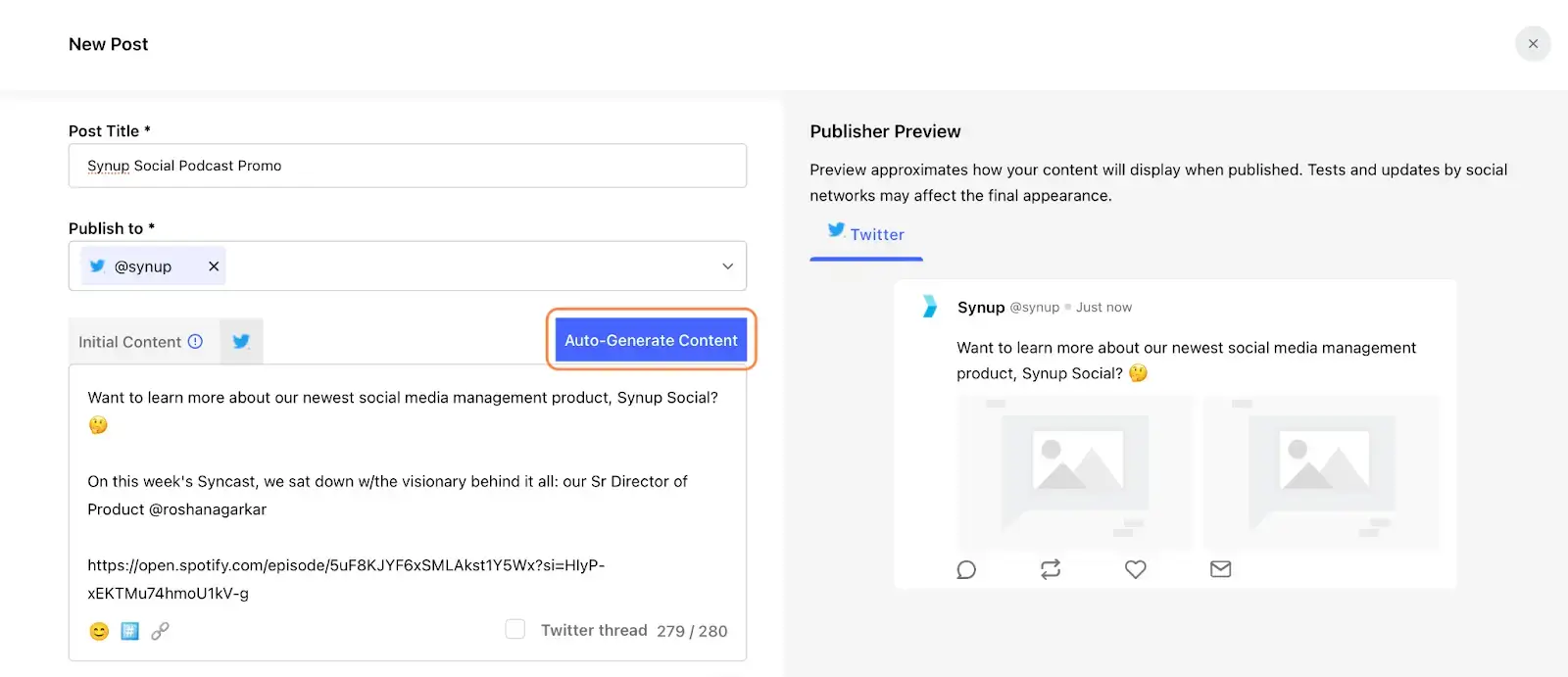
Task: Enable the Twitter thread checkbox
Action: coord(514,629)
